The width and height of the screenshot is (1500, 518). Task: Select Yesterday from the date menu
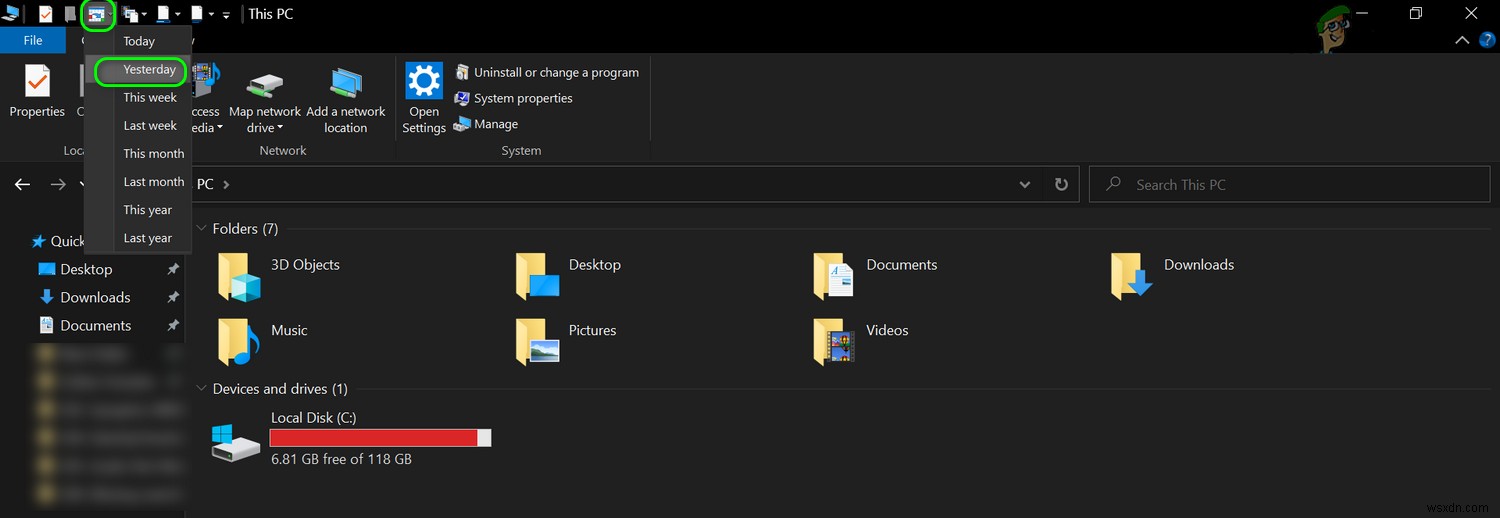[149, 70]
